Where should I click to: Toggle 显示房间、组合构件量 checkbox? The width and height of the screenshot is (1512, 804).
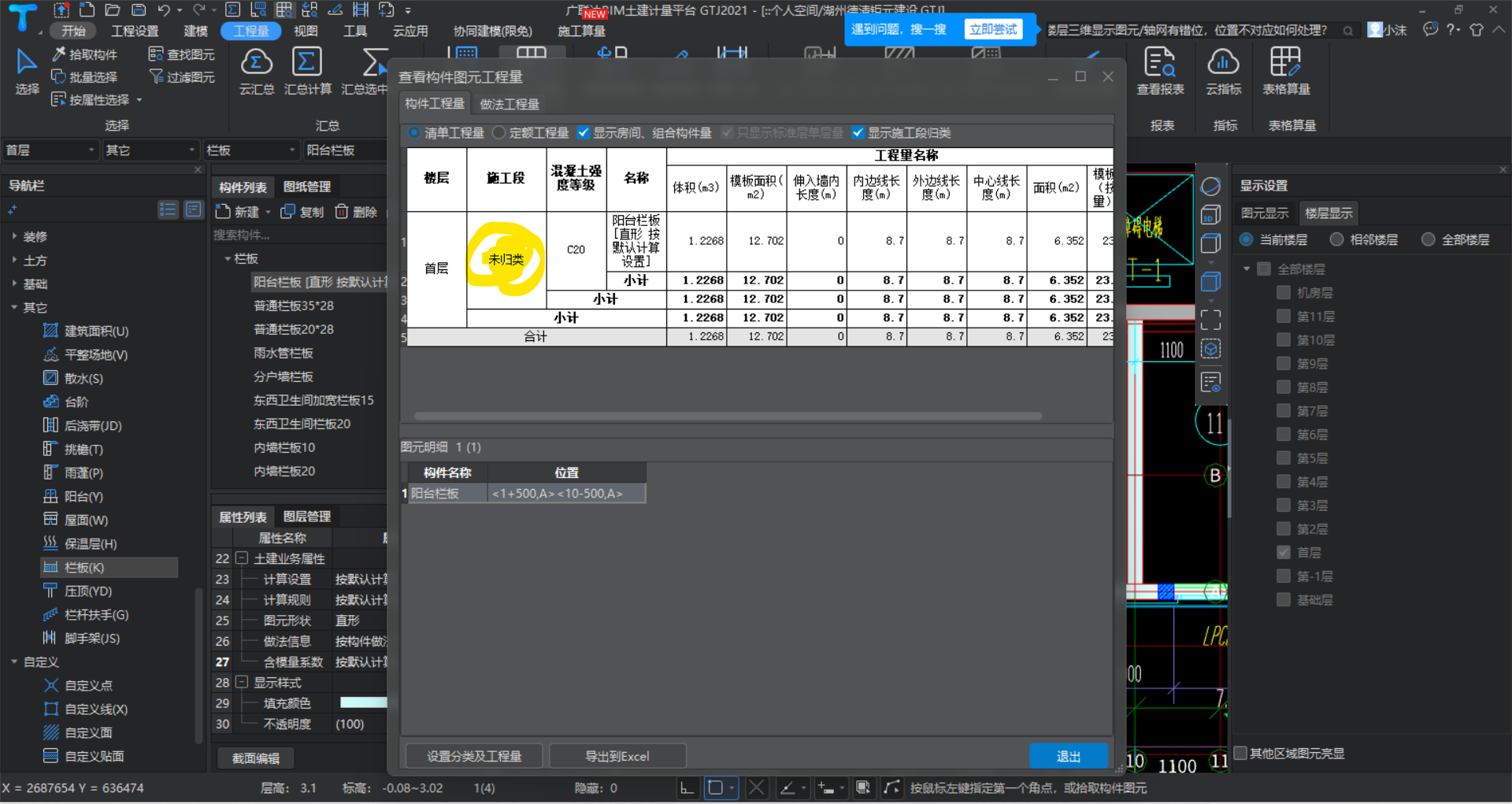click(x=584, y=133)
